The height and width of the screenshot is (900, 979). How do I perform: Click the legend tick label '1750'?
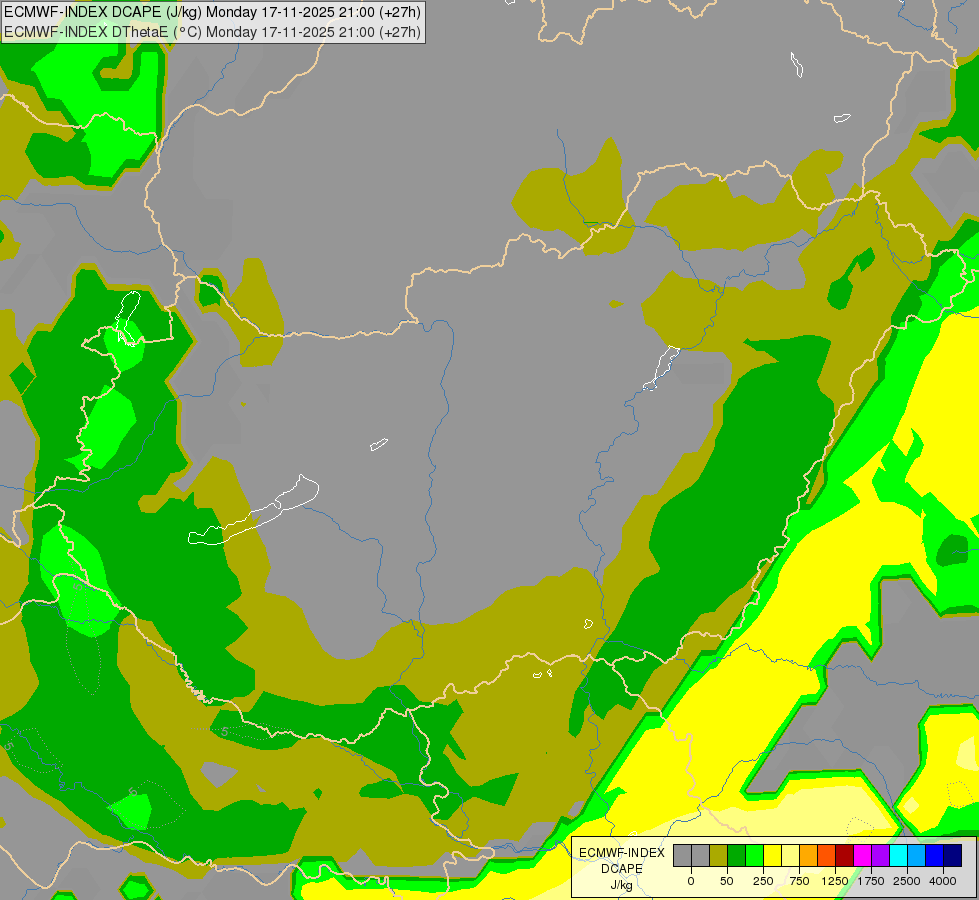[x=871, y=881]
